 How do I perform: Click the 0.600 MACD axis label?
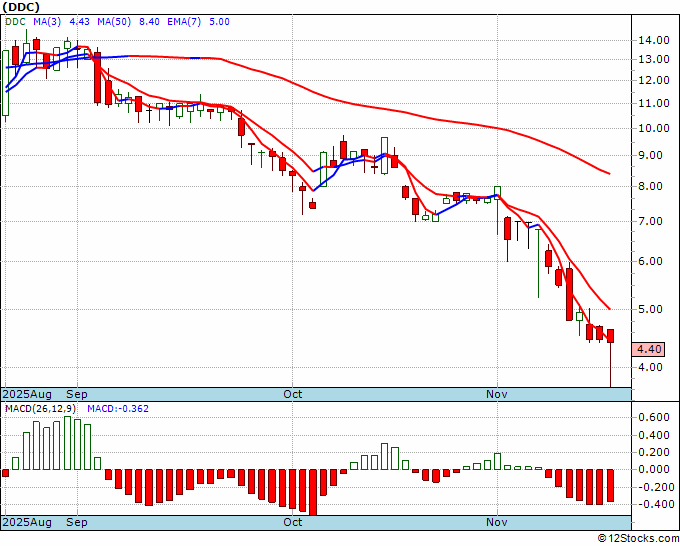tap(654, 418)
